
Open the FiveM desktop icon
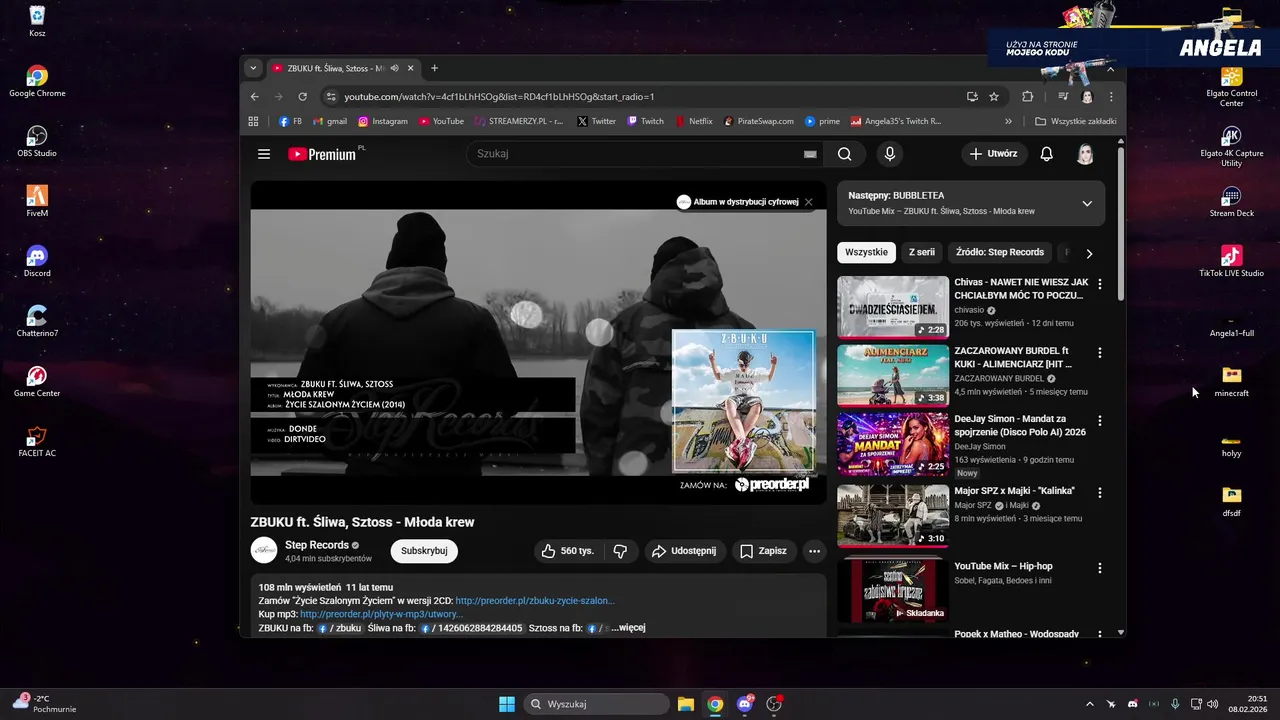click(37, 201)
